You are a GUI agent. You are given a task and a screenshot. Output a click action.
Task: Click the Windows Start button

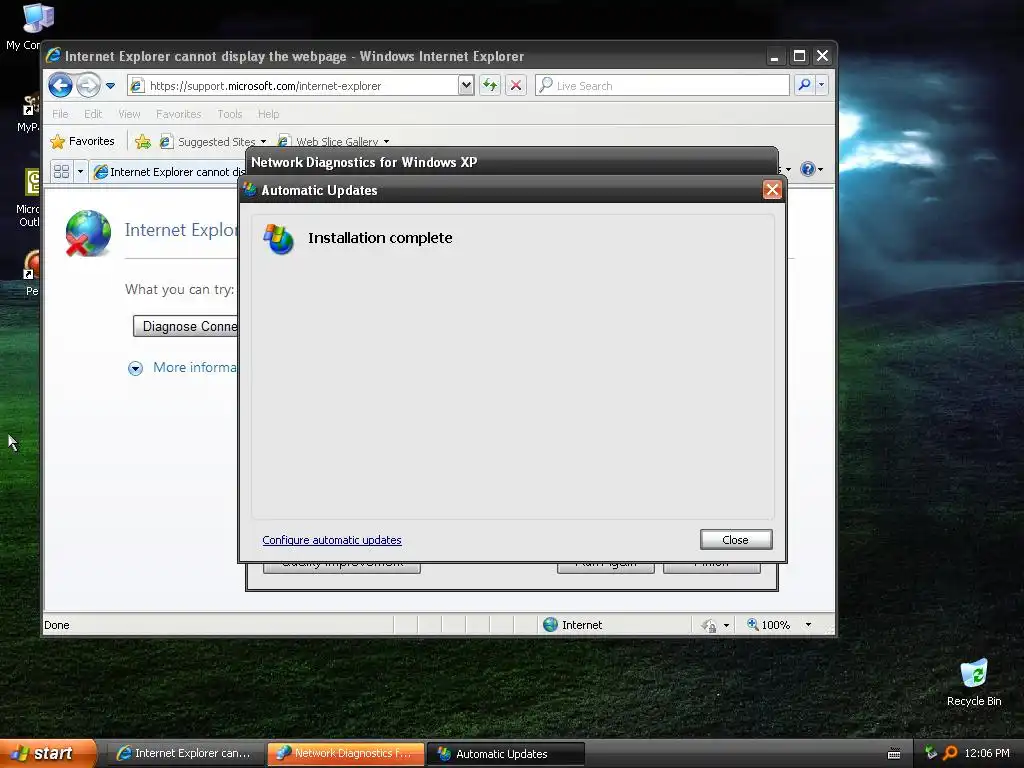(x=48, y=753)
